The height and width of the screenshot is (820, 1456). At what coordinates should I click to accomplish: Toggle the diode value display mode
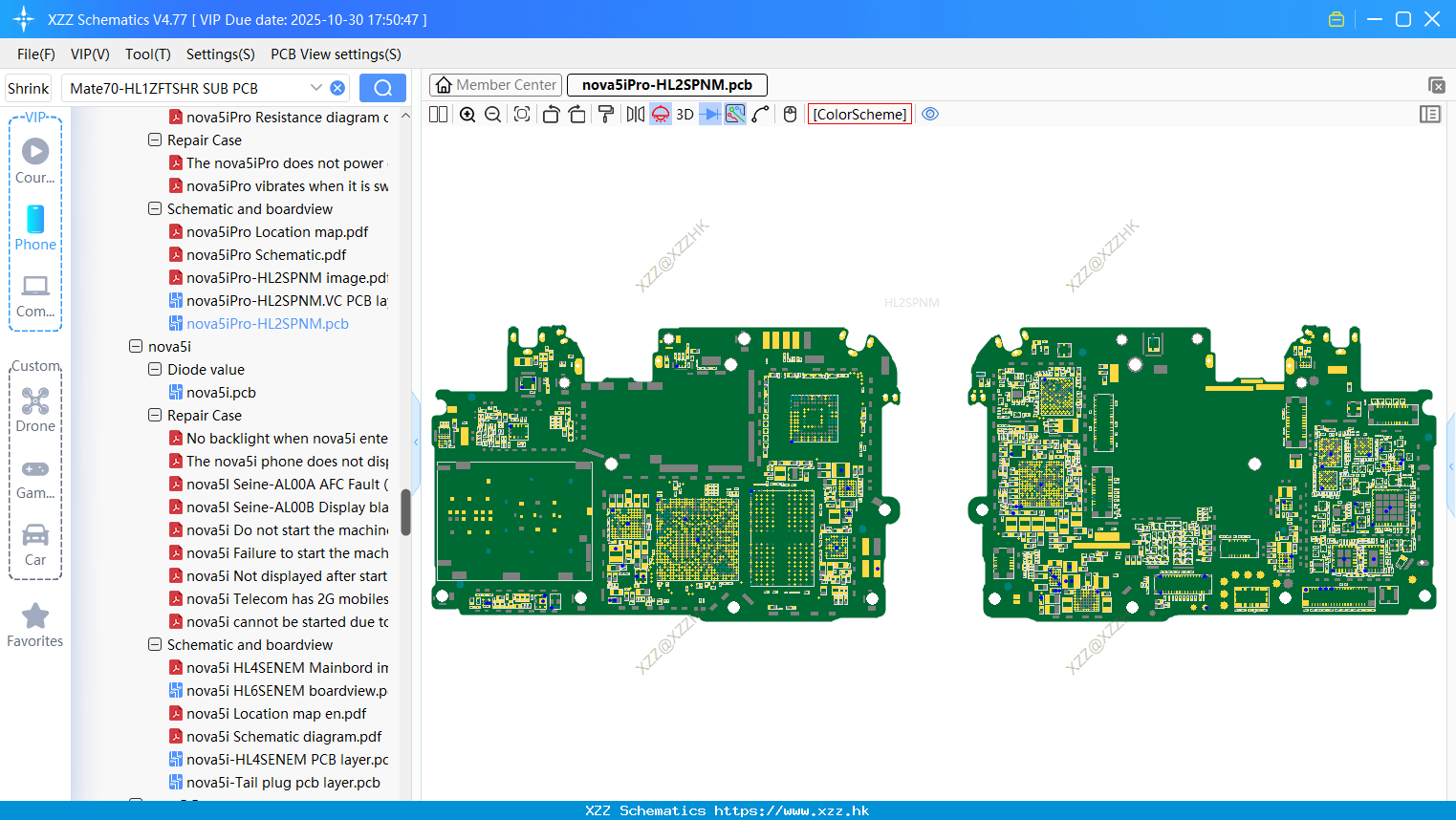coord(710,115)
